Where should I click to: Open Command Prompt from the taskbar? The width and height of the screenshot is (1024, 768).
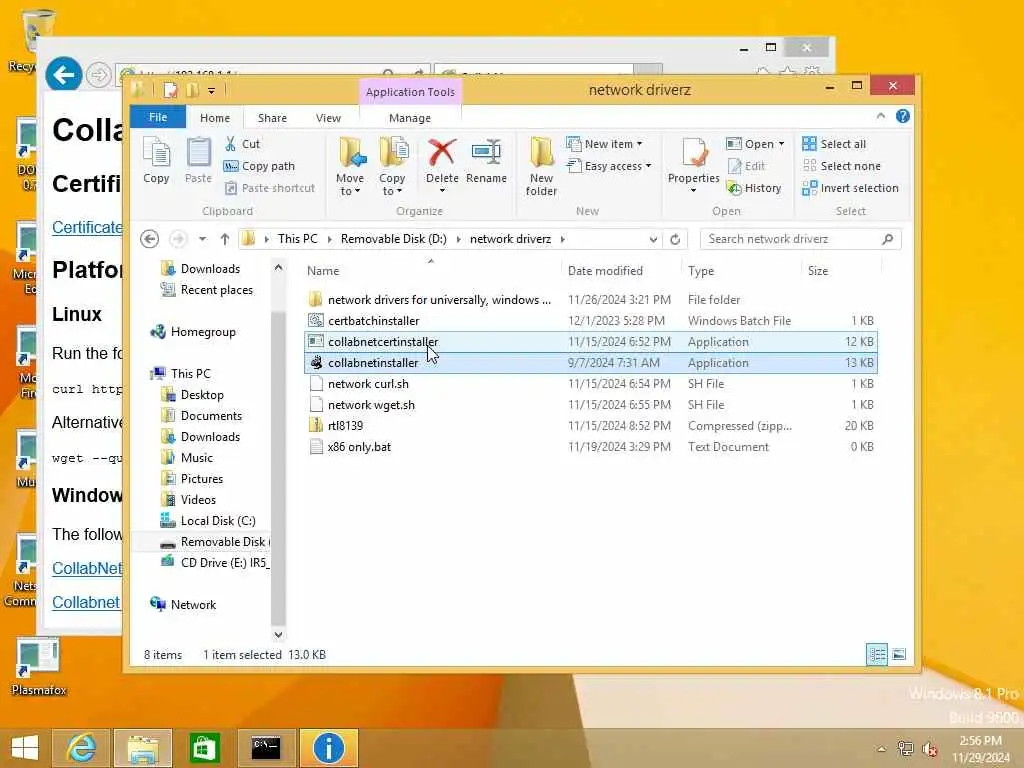[266, 748]
